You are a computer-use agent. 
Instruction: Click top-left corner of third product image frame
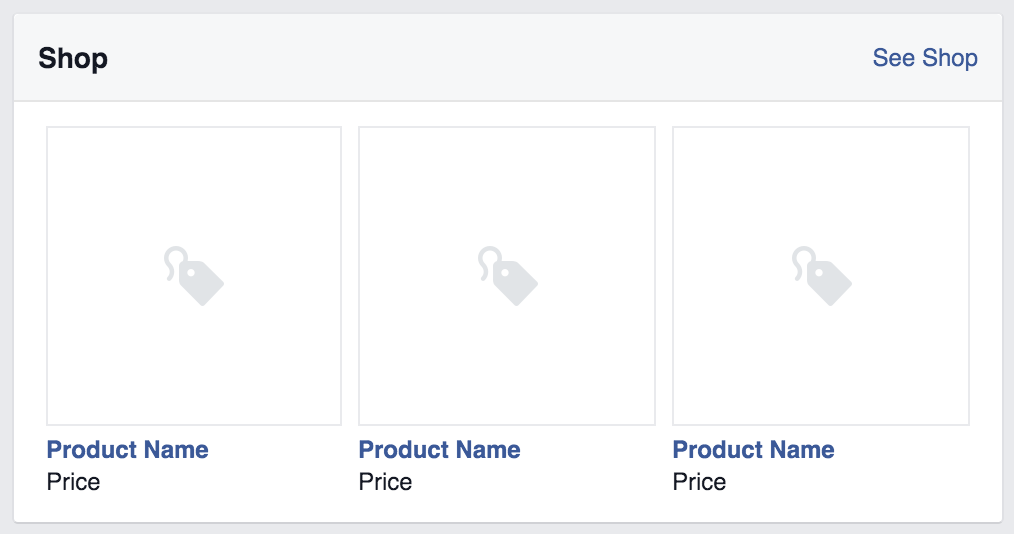pos(675,129)
